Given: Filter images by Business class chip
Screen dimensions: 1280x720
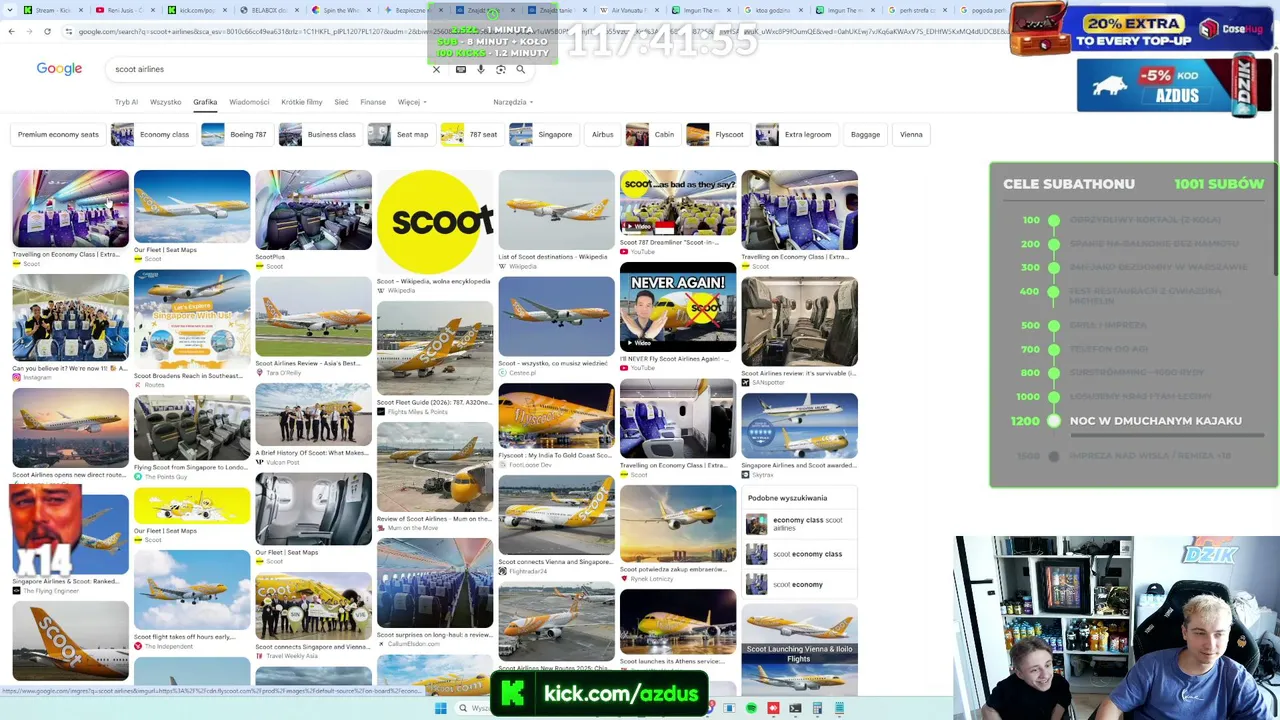Looking at the screenshot, I should (x=319, y=134).
